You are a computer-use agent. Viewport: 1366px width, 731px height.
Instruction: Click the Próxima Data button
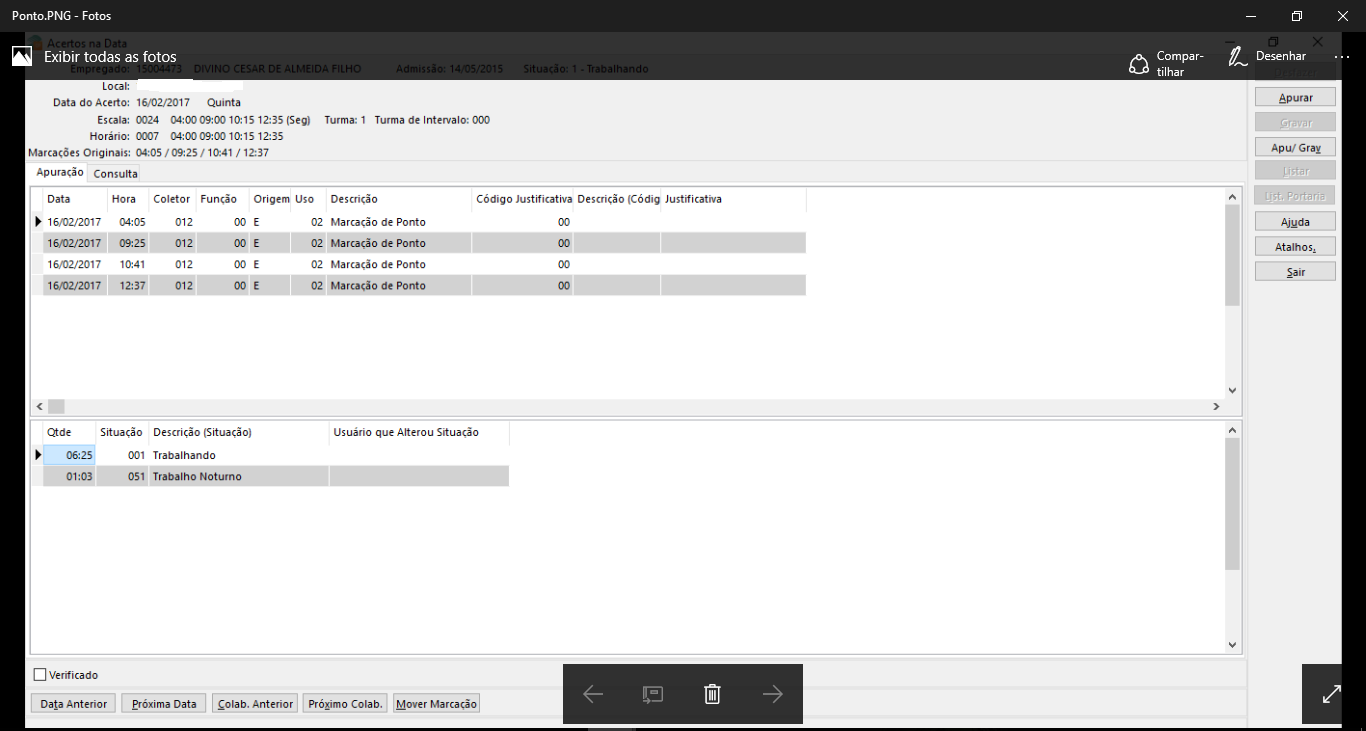(x=164, y=704)
